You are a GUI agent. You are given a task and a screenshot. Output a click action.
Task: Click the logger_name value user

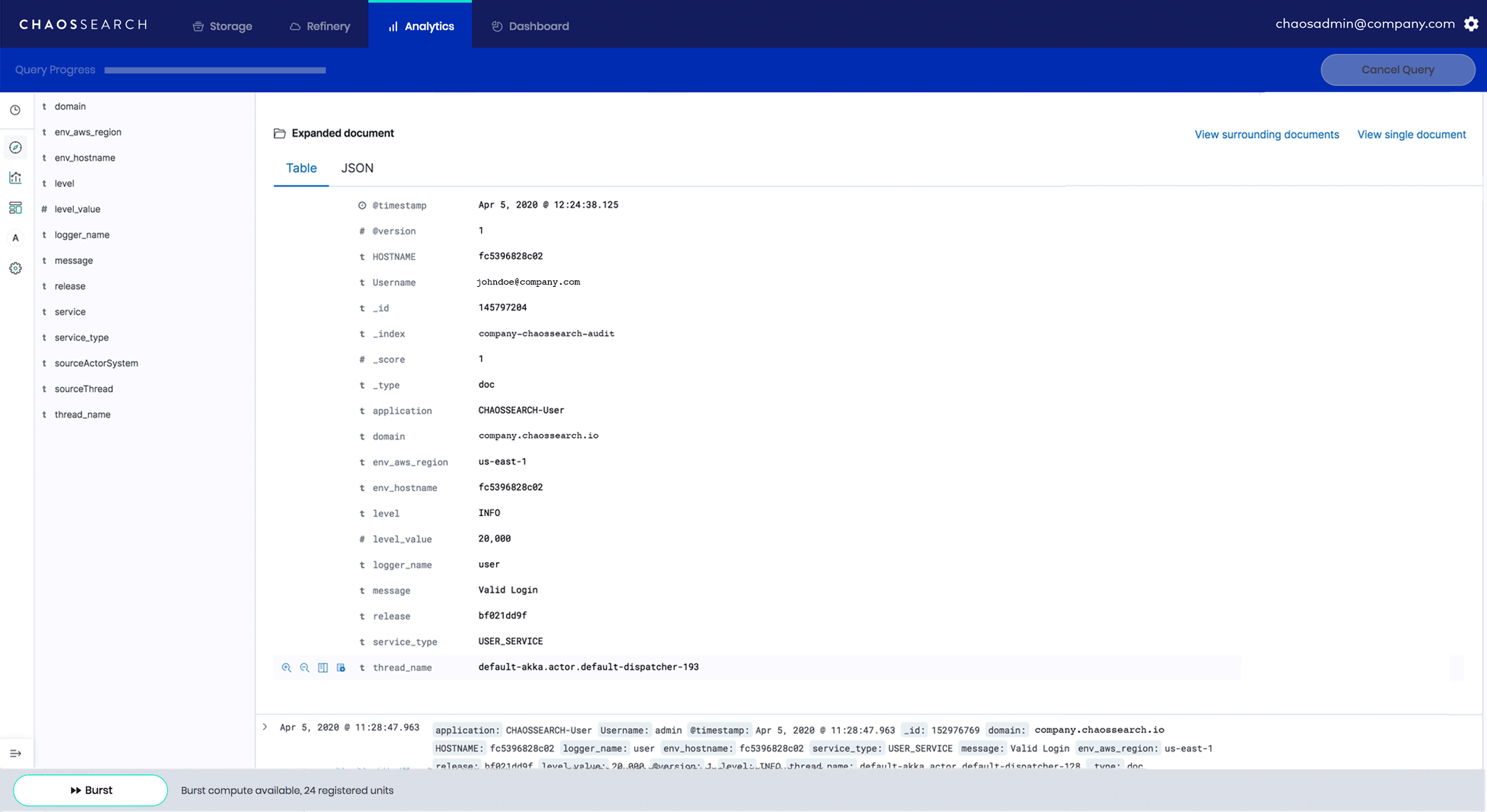[x=489, y=564]
